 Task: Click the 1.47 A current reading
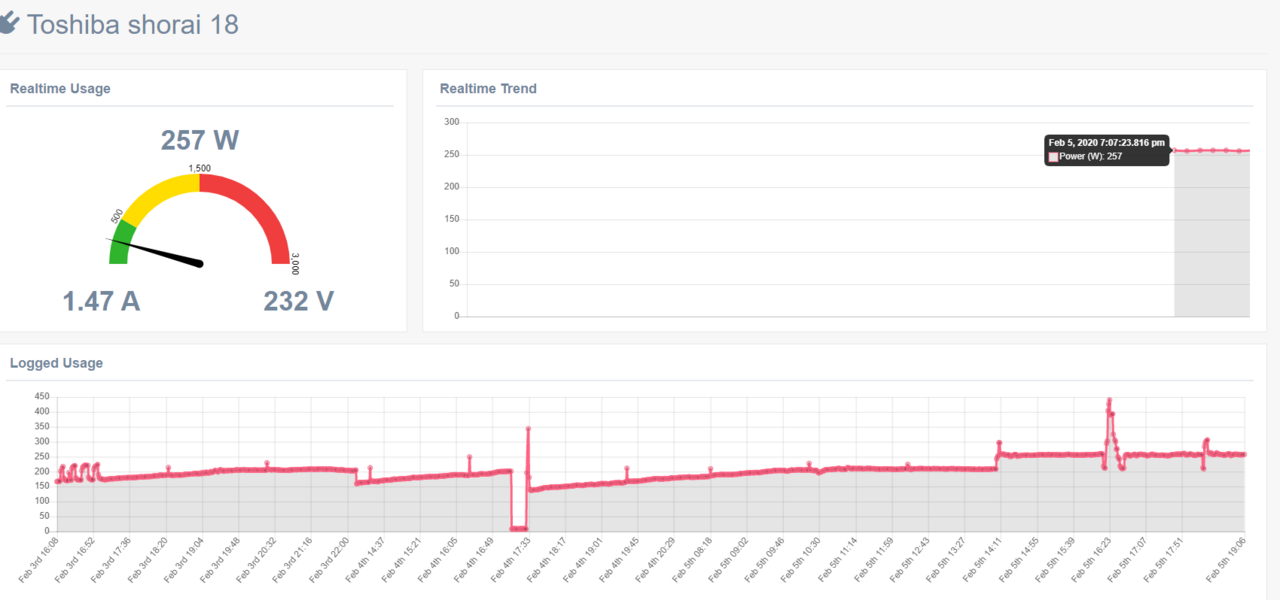click(101, 300)
